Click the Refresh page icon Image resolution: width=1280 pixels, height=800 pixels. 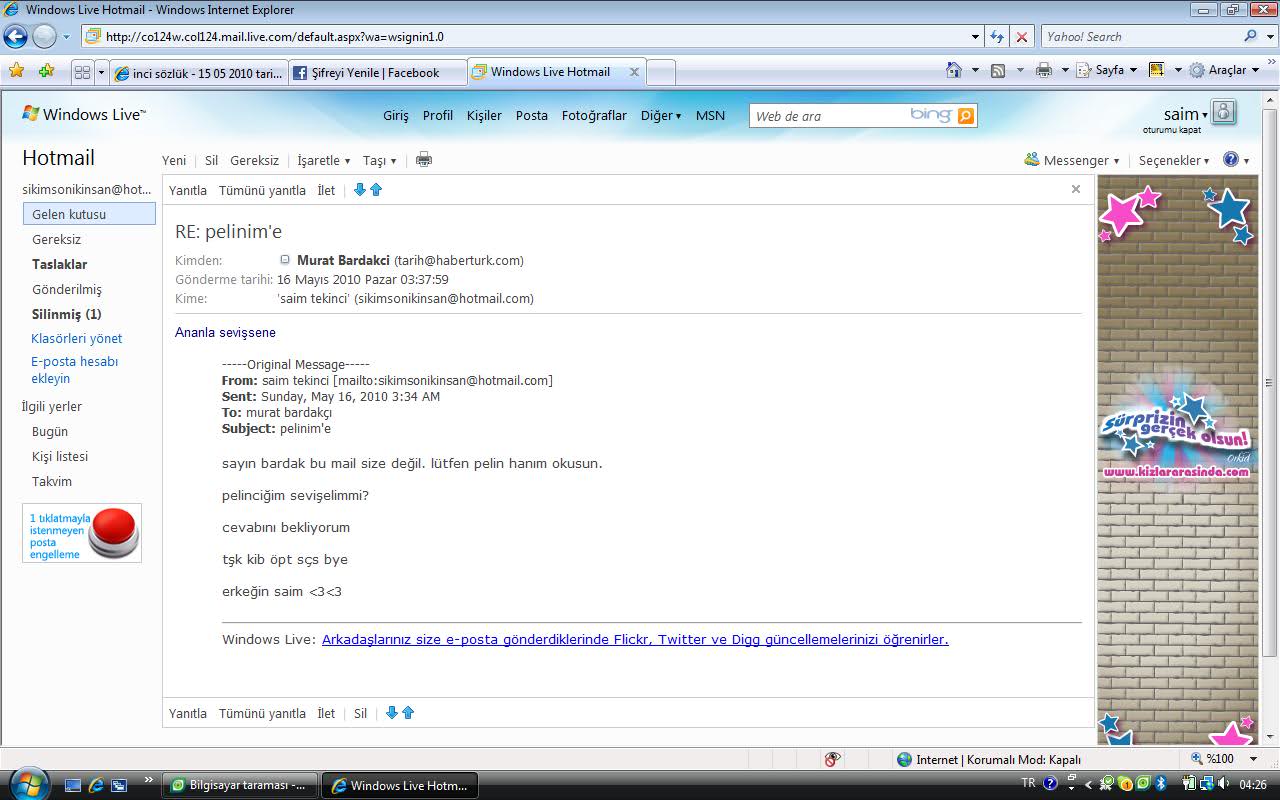coord(996,37)
